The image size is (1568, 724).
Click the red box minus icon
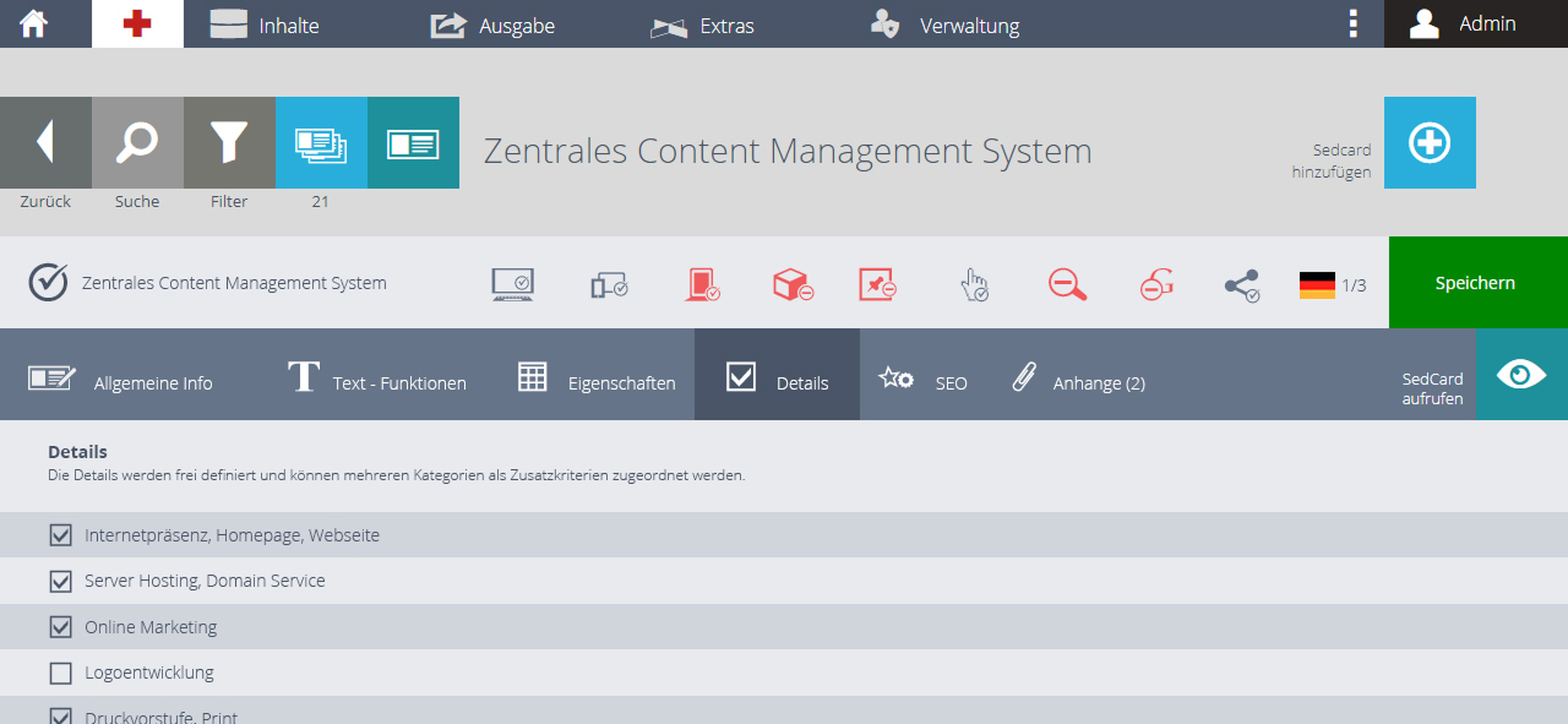[793, 284]
